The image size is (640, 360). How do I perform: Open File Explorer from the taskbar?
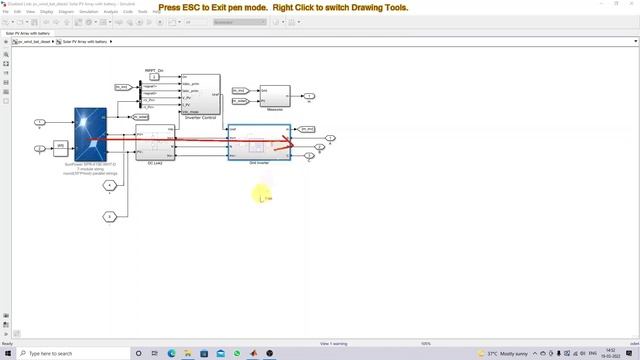pyautogui.click(x=188, y=353)
